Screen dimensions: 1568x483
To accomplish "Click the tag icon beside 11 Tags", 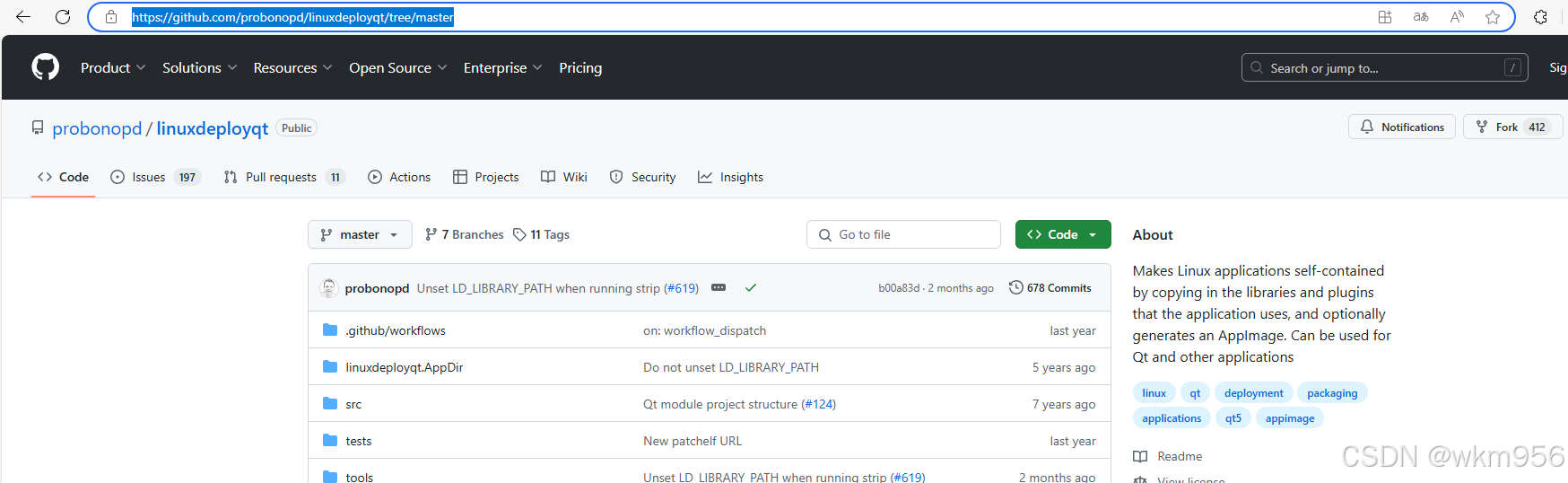I will coord(519,234).
